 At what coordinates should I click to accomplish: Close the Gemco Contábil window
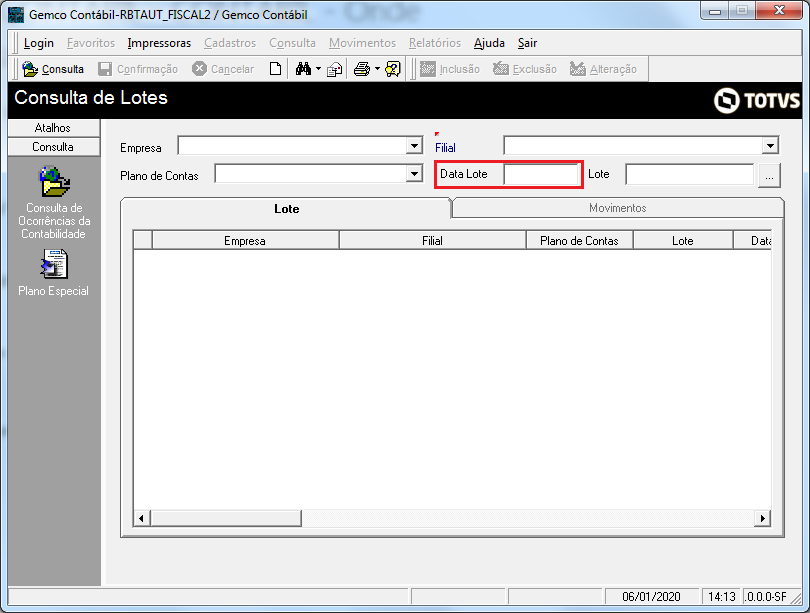tap(779, 11)
